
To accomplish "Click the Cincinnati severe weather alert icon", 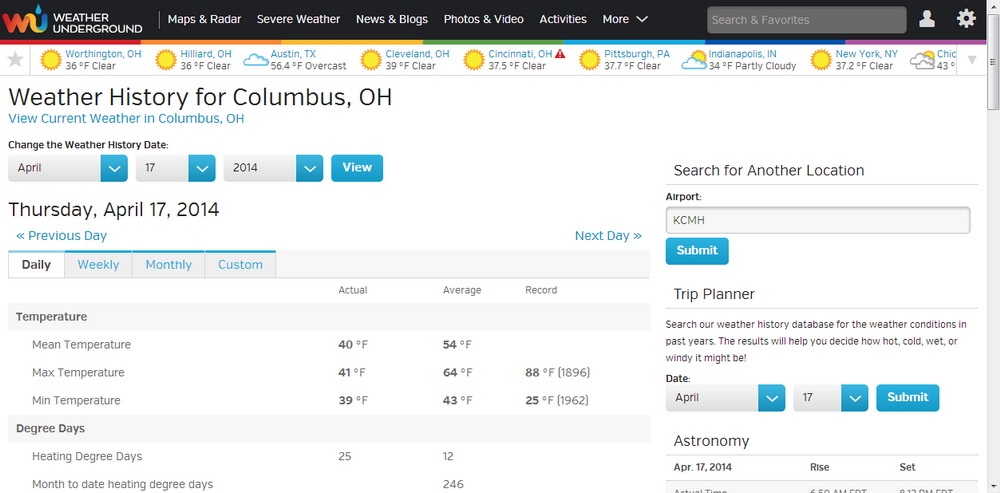I will 560,54.
